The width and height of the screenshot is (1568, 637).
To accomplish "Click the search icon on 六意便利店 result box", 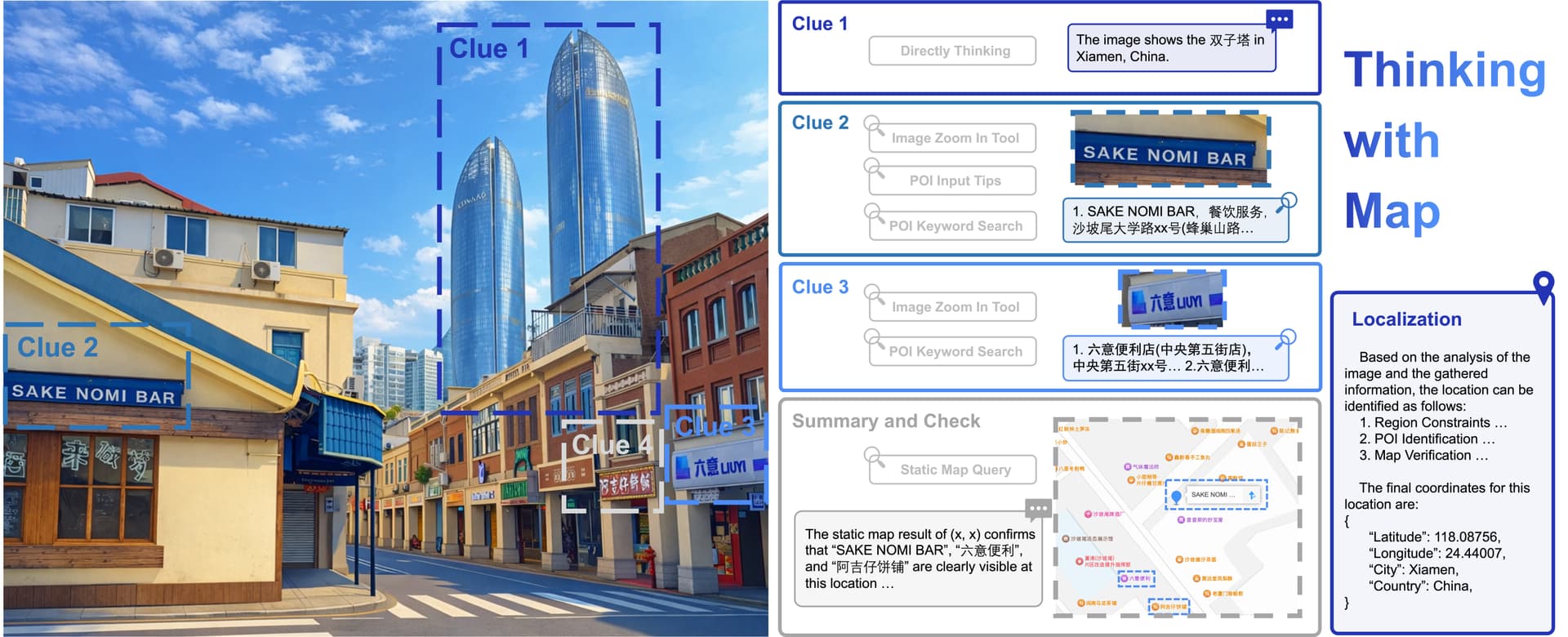I will [1288, 336].
